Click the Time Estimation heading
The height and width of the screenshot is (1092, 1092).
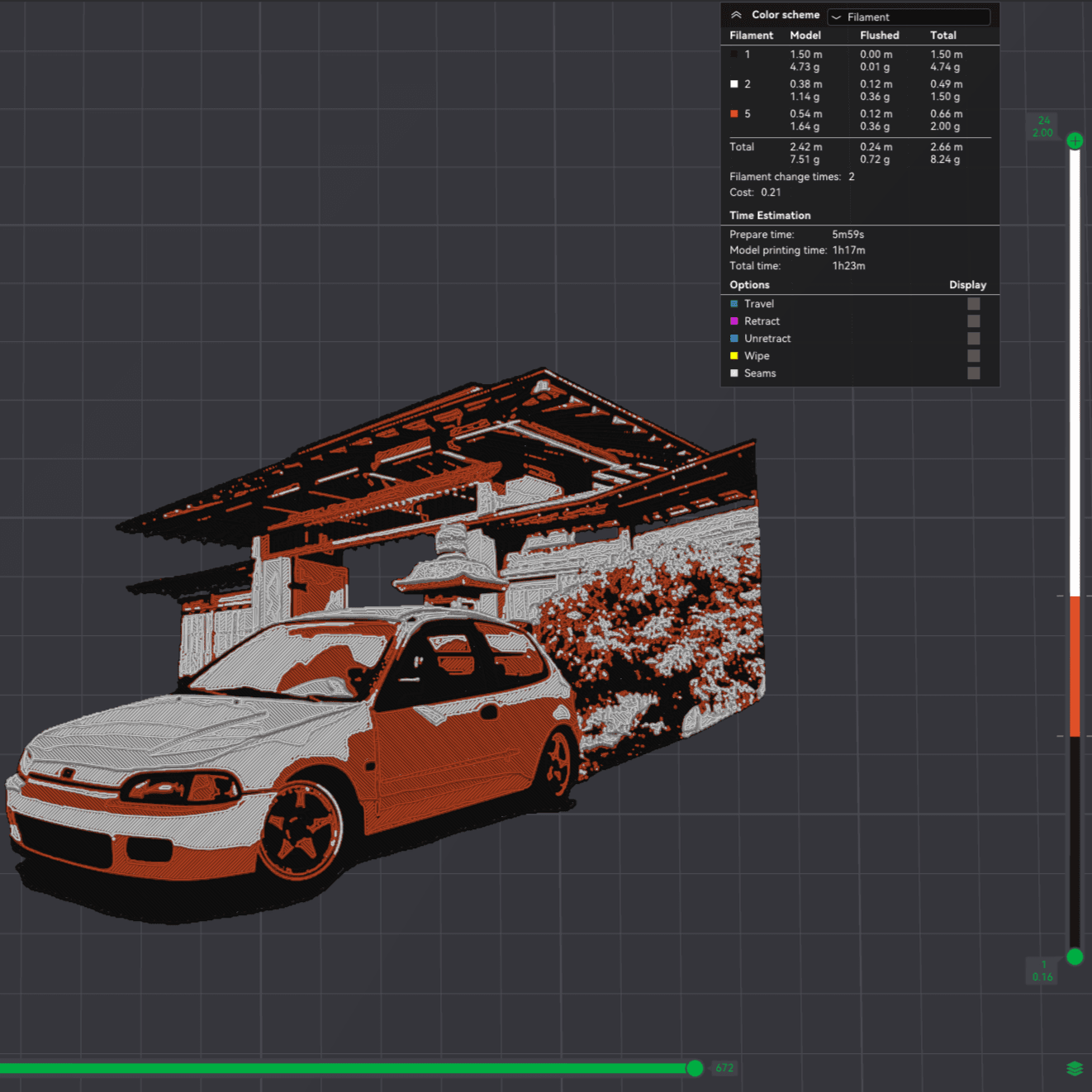(770, 216)
